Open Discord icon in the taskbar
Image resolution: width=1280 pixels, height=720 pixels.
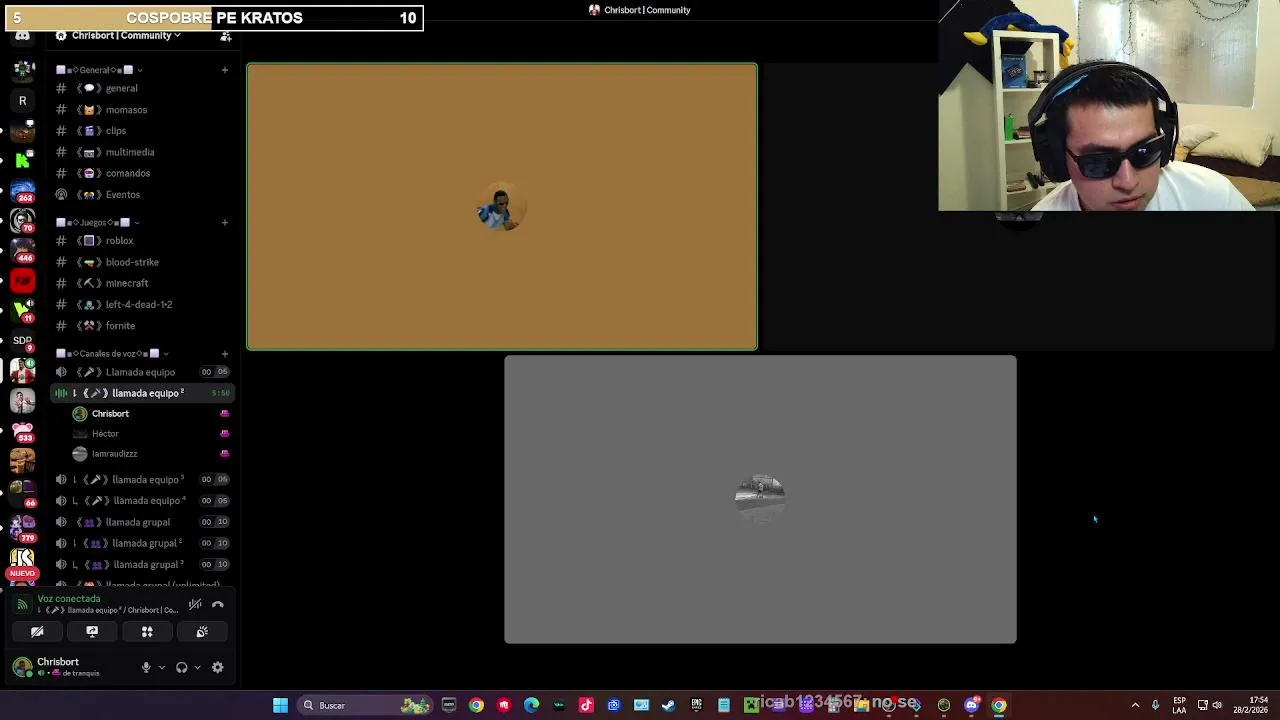point(971,705)
